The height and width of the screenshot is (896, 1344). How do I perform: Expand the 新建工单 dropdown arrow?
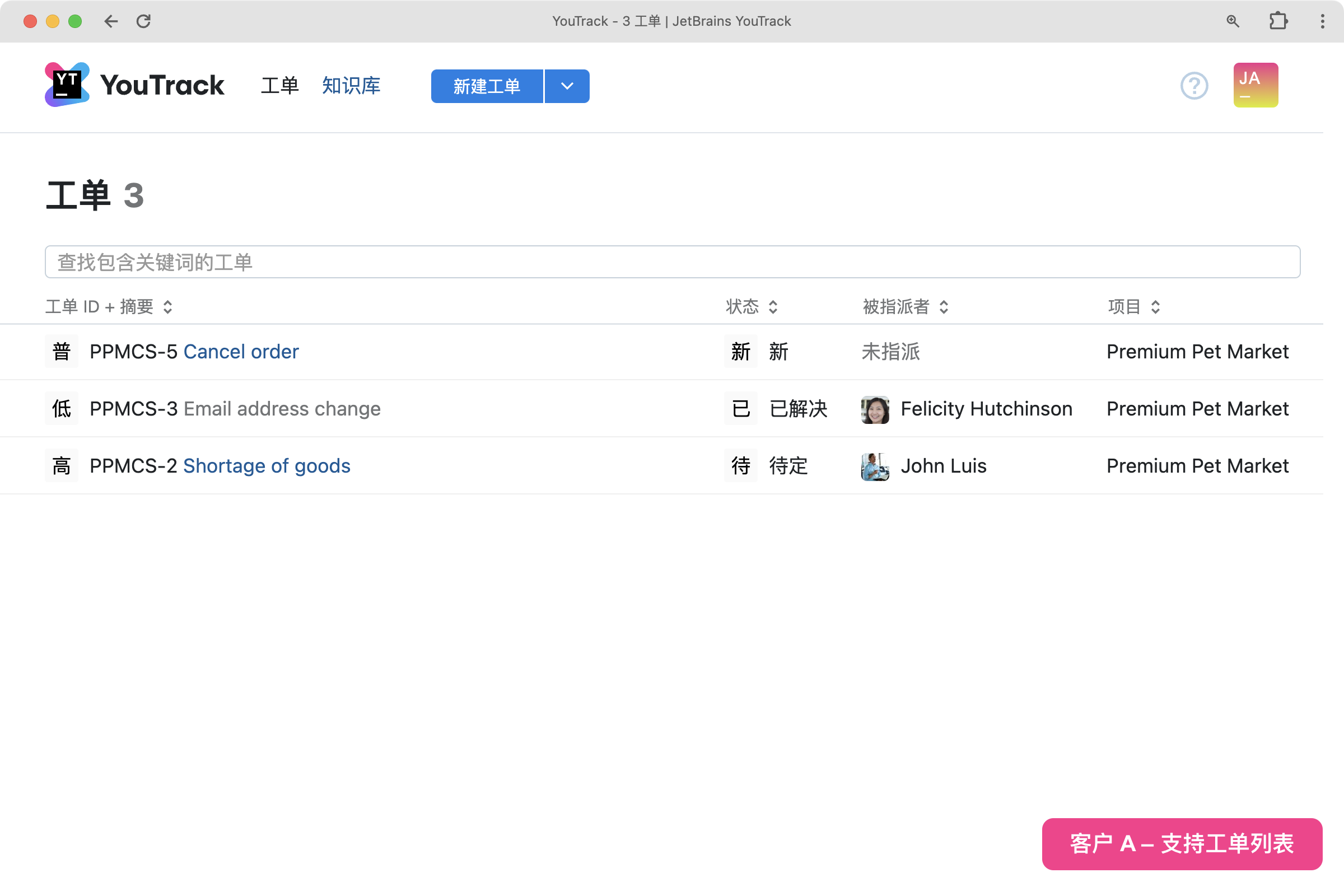(567, 86)
